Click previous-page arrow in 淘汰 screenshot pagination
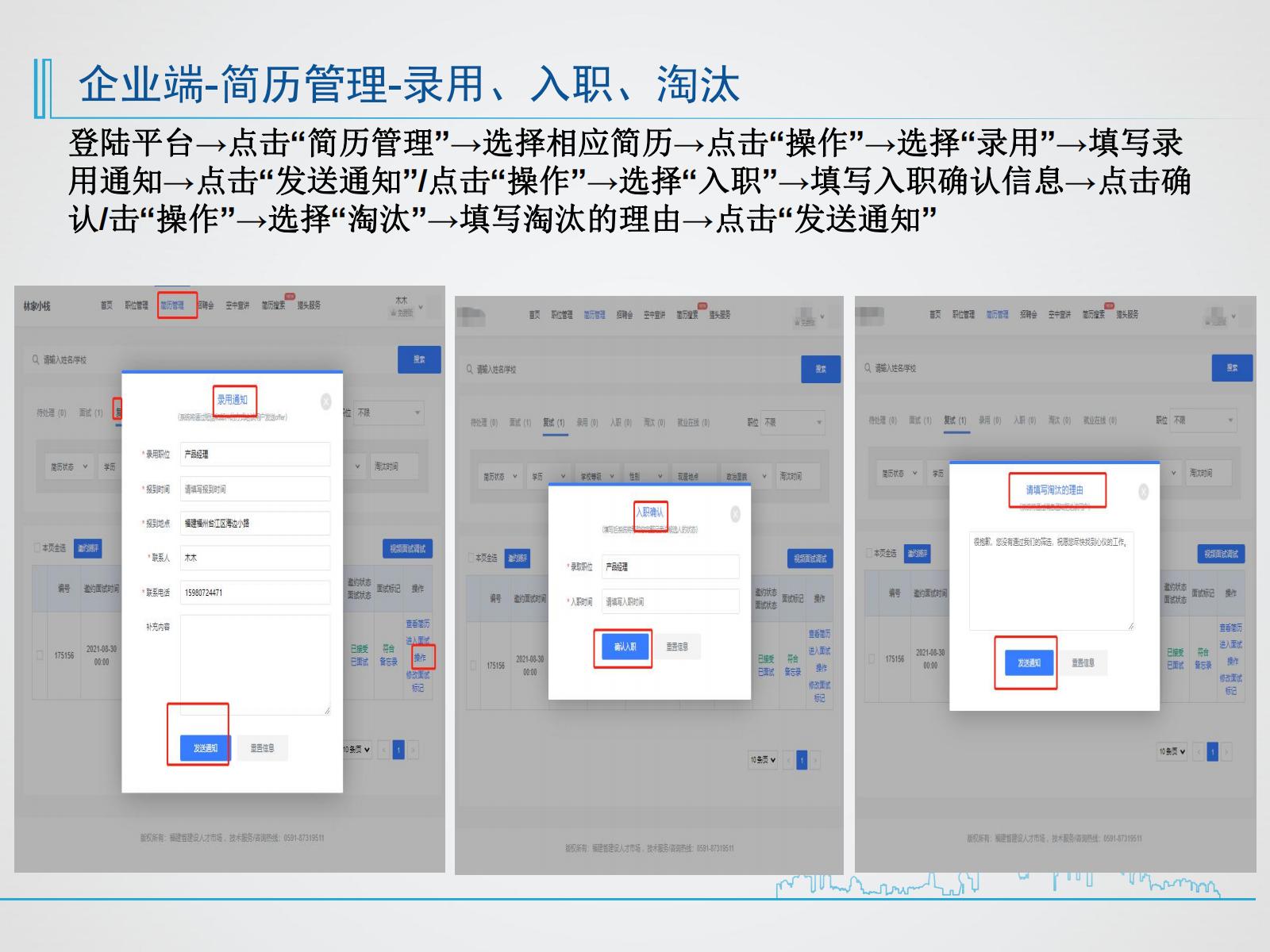This screenshot has height=952, width=1270. [x=1198, y=751]
